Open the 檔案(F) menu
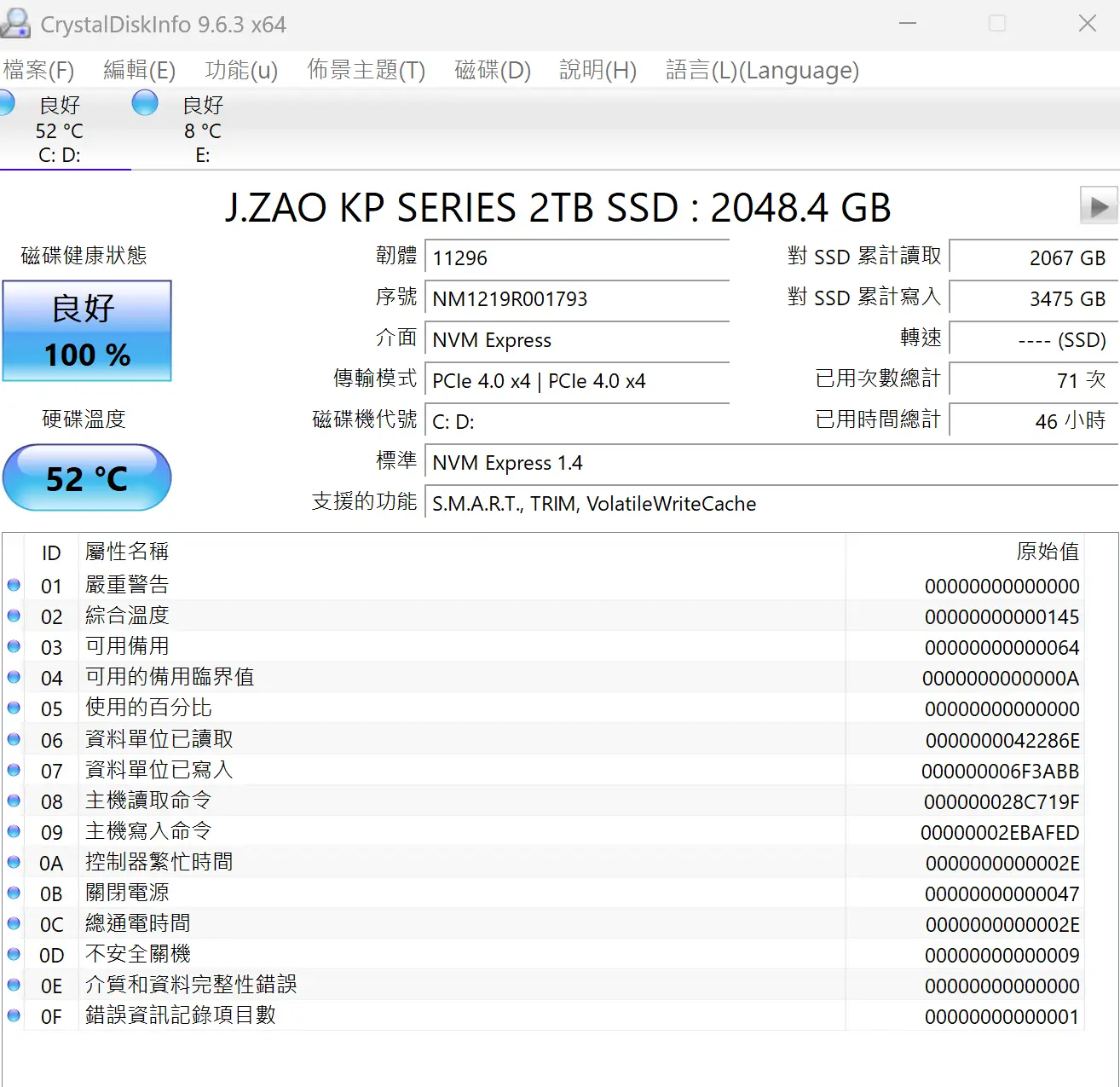The image size is (1120, 1087). pos(38,70)
